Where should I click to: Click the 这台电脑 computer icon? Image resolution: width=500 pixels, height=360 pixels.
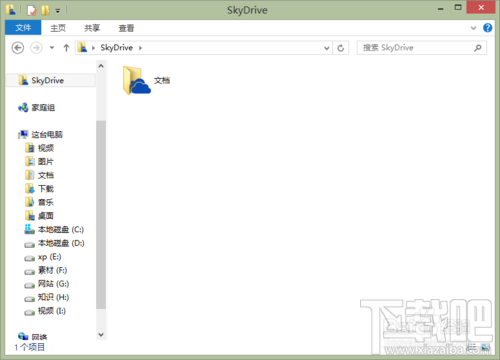[23, 134]
